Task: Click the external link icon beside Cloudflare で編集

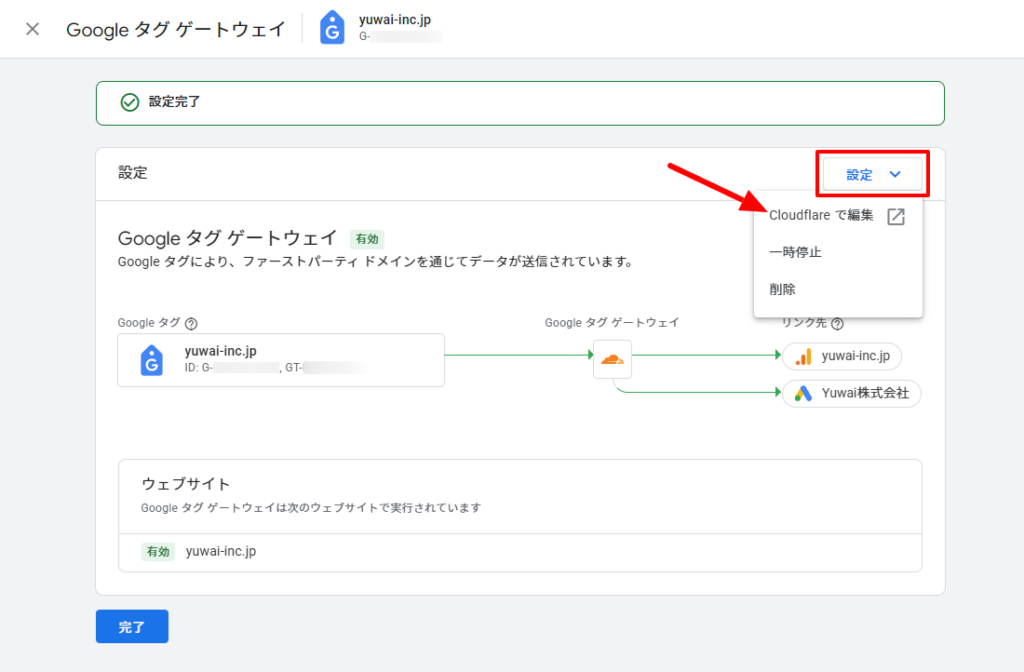Action: [896, 216]
